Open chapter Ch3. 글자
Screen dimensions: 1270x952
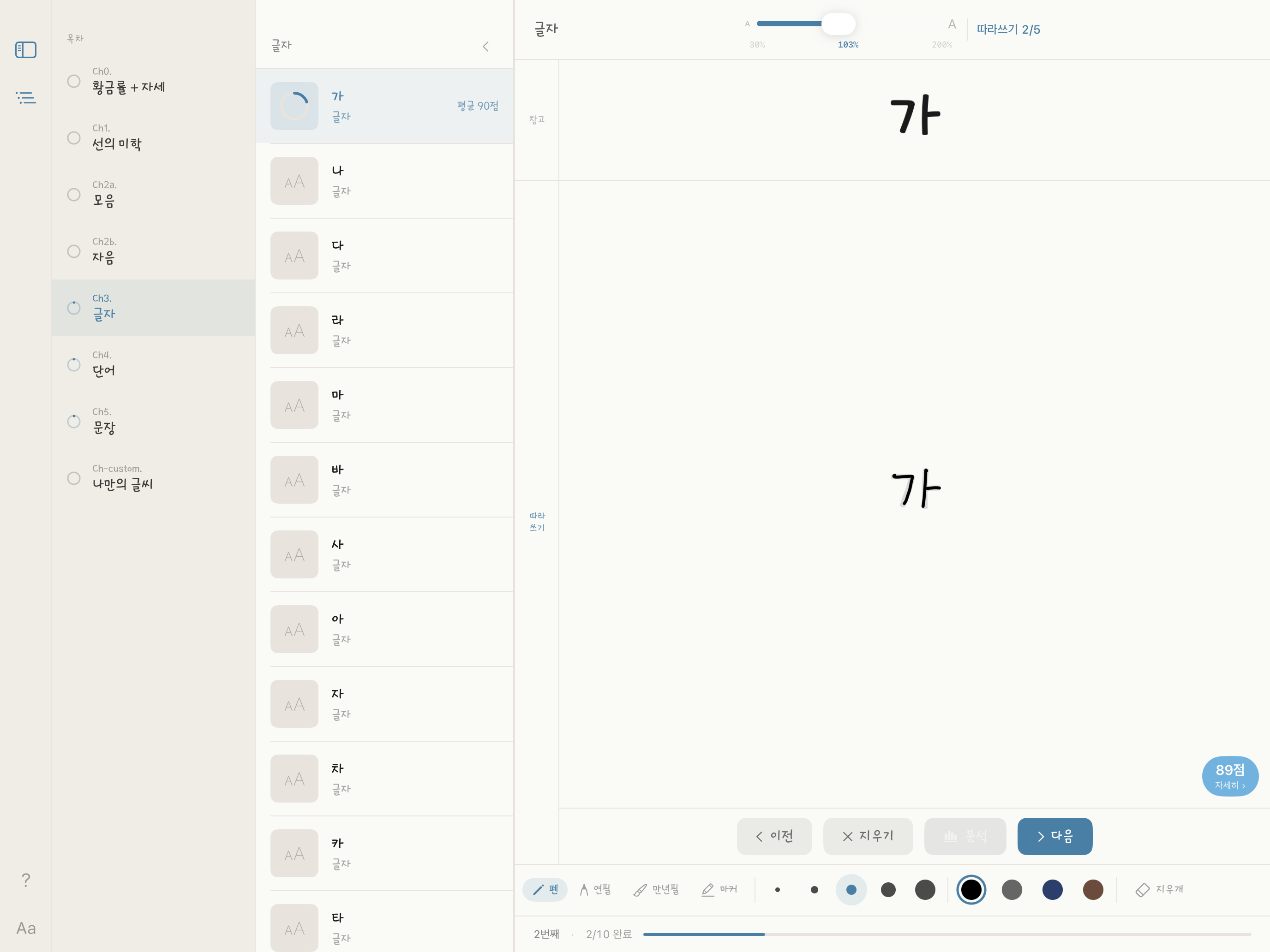[153, 308]
